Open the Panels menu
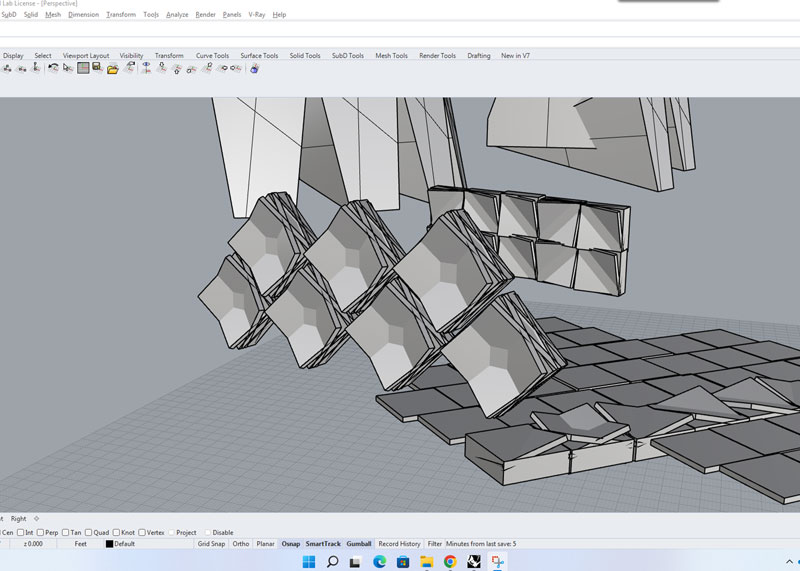Viewport: 800px width, 571px height. 232,14
